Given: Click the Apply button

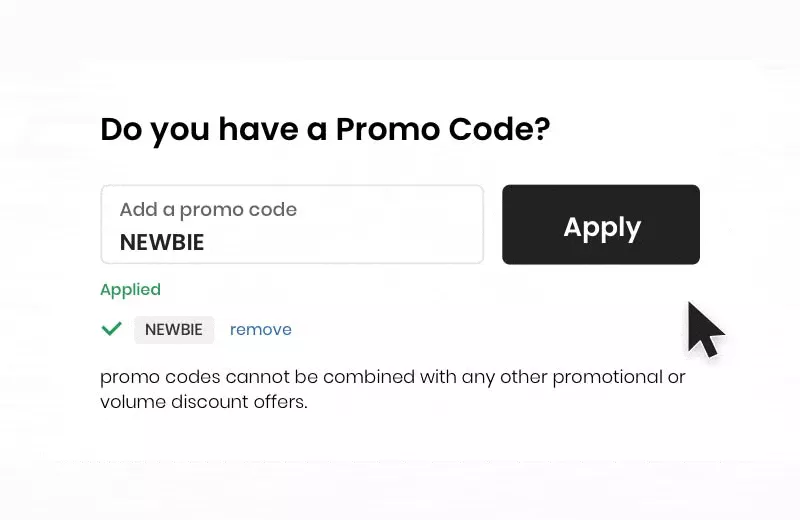Looking at the screenshot, I should pos(601,225).
